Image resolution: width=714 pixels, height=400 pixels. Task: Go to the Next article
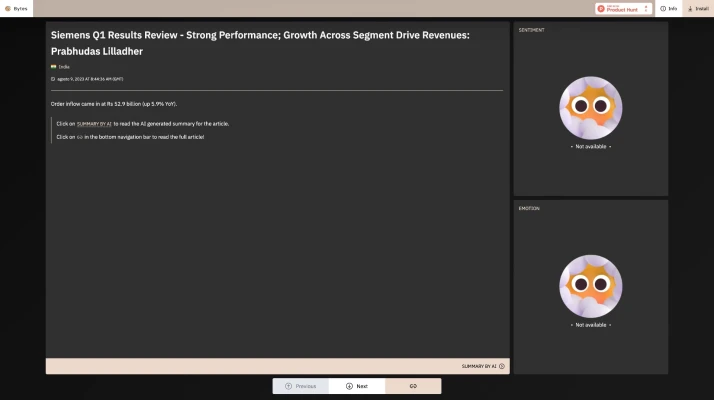click(357, 386)
